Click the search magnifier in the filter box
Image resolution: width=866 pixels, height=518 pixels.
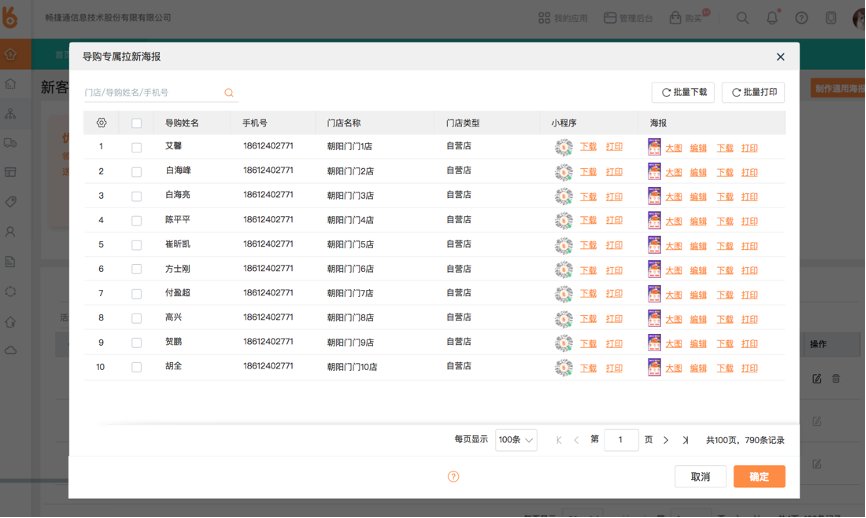point(229,93)
